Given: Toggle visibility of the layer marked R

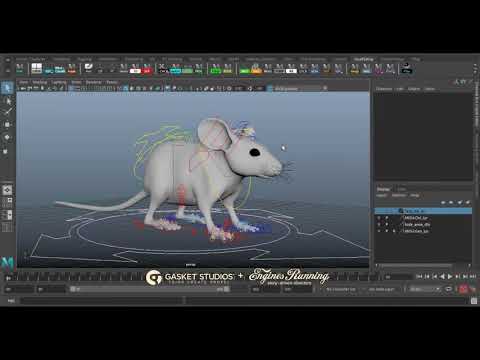Looking at the screenshot, I should 379,231.
